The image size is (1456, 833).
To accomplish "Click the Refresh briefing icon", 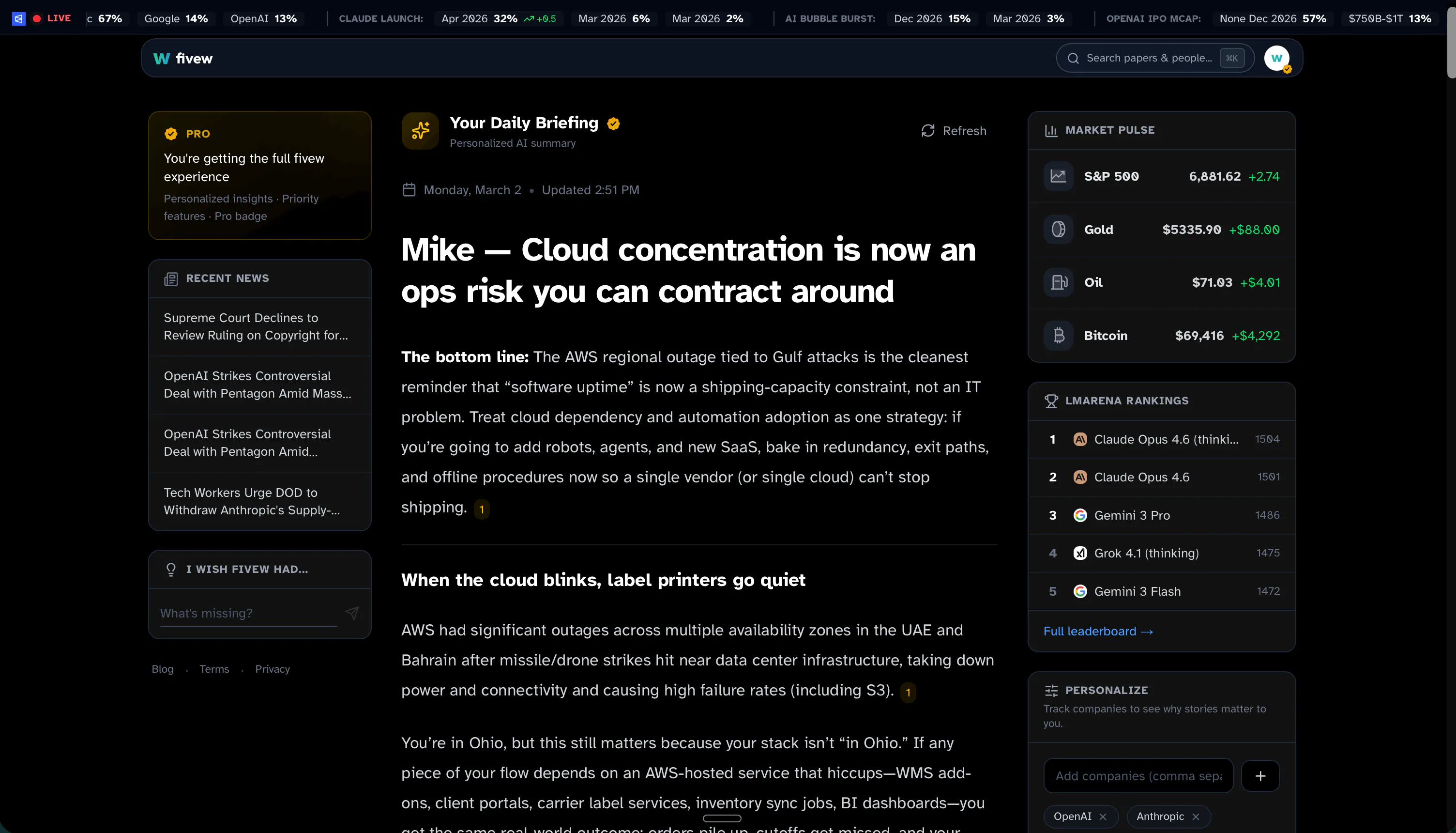I will [x=928, y=131].
